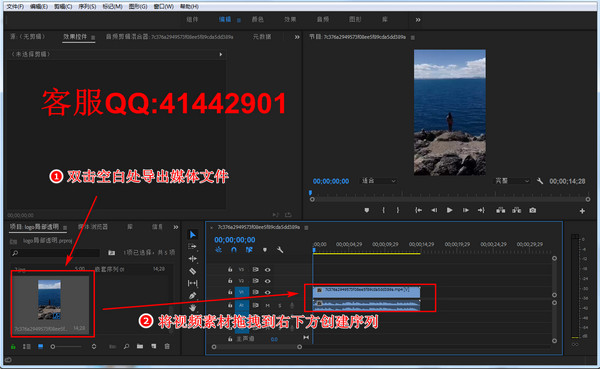This screenshot has height=369, width=600.
Task: Create new bin folder in project panel
Action: 140,346
